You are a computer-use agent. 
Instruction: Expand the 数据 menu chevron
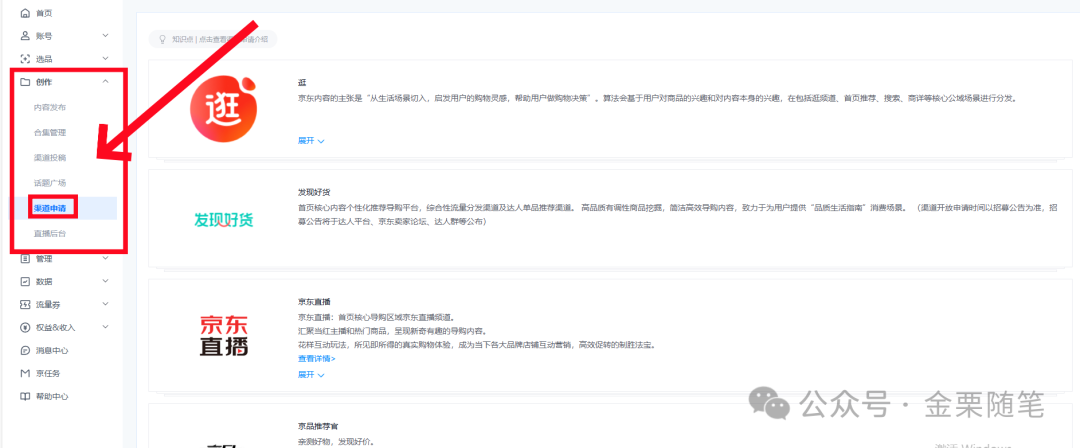pyautogui.click(x=105, y=281)
